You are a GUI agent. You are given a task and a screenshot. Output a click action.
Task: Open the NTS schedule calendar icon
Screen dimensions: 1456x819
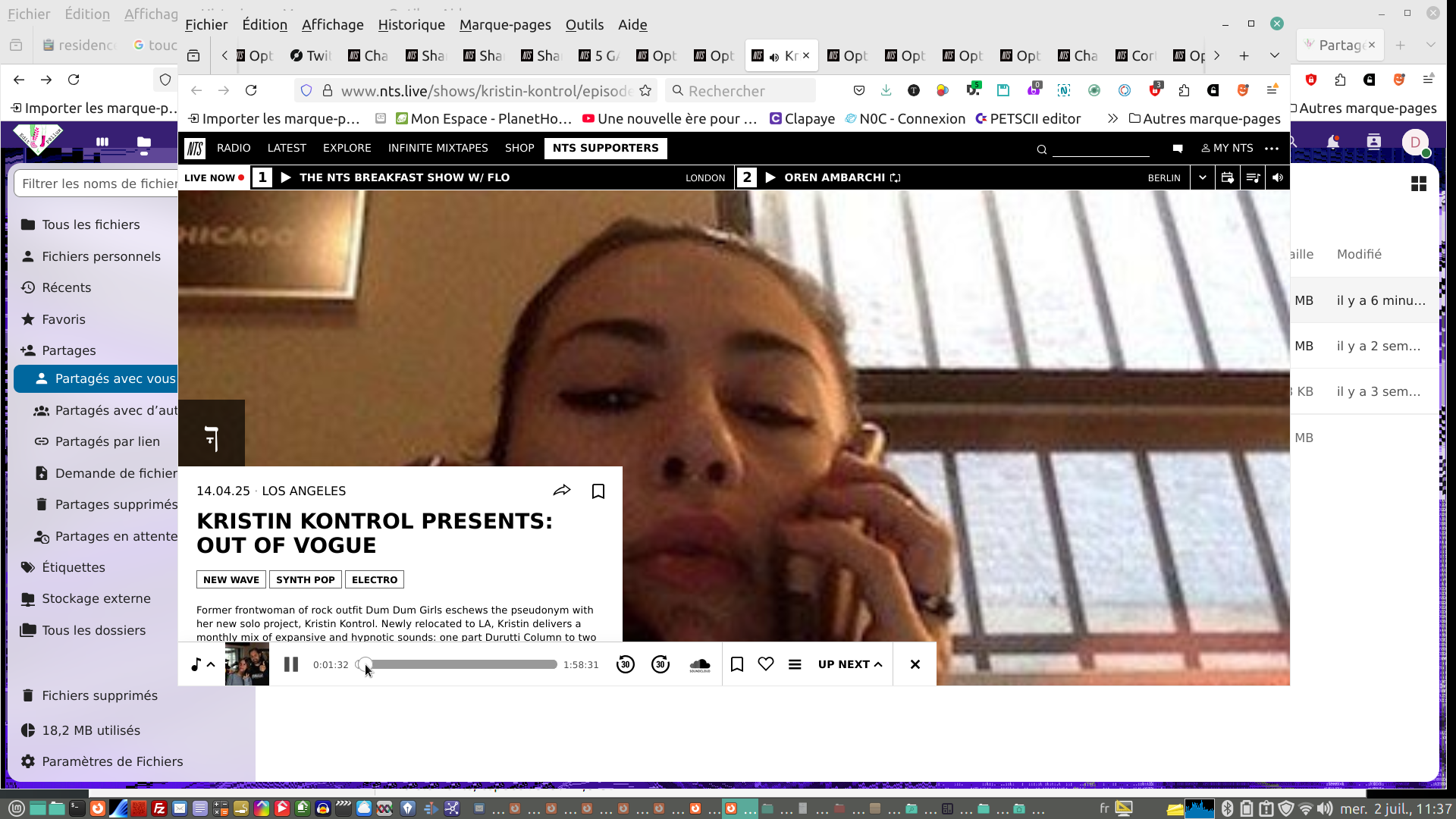(1227, 177)
